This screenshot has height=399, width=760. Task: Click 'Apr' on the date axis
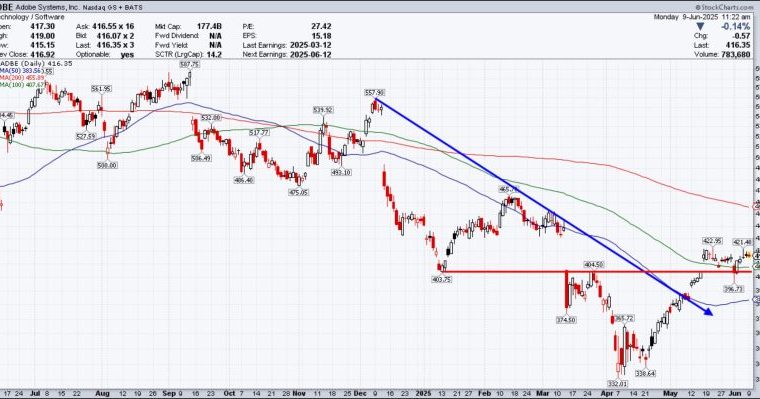point(607,394)
